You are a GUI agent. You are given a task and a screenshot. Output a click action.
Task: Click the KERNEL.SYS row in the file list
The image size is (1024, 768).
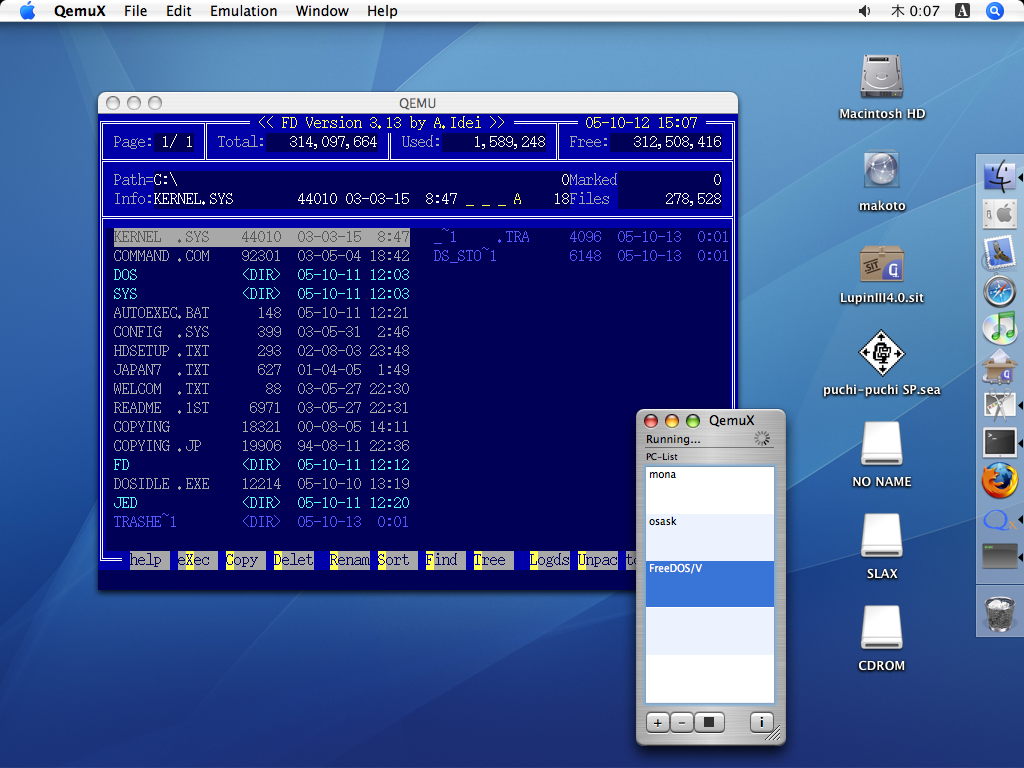coord(261,237)
